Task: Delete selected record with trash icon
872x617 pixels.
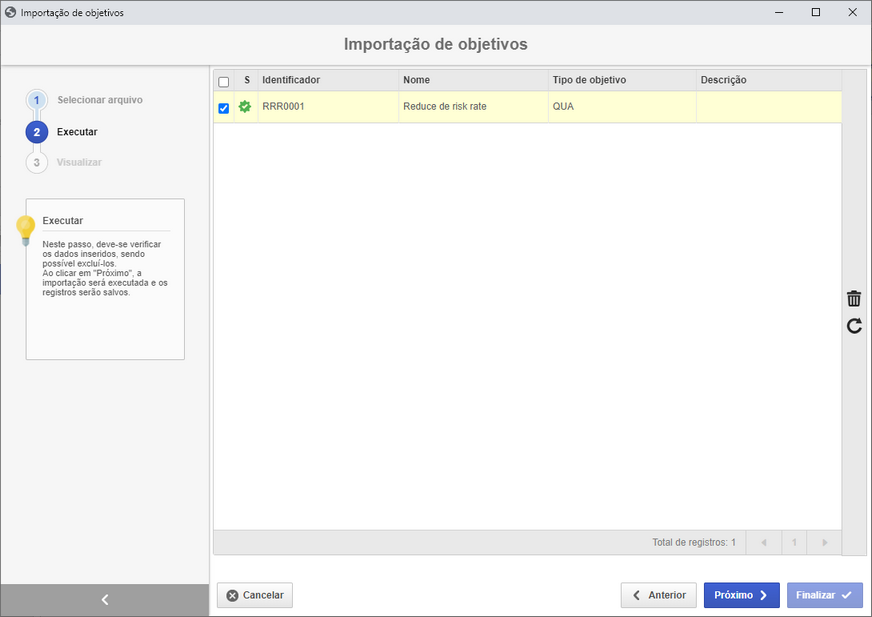Action: point(854,299)
